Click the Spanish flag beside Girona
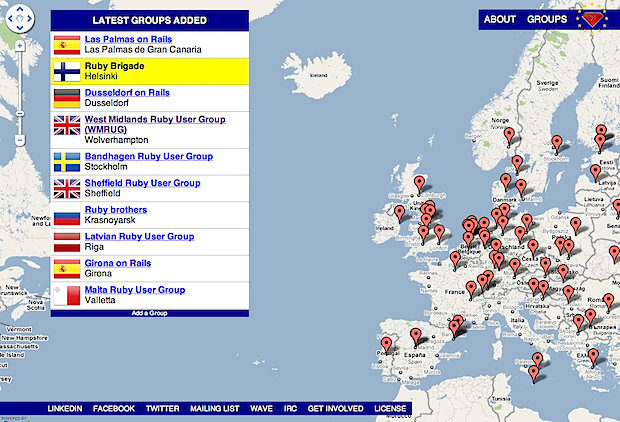620x422 pixels. [x=67, y=269]
